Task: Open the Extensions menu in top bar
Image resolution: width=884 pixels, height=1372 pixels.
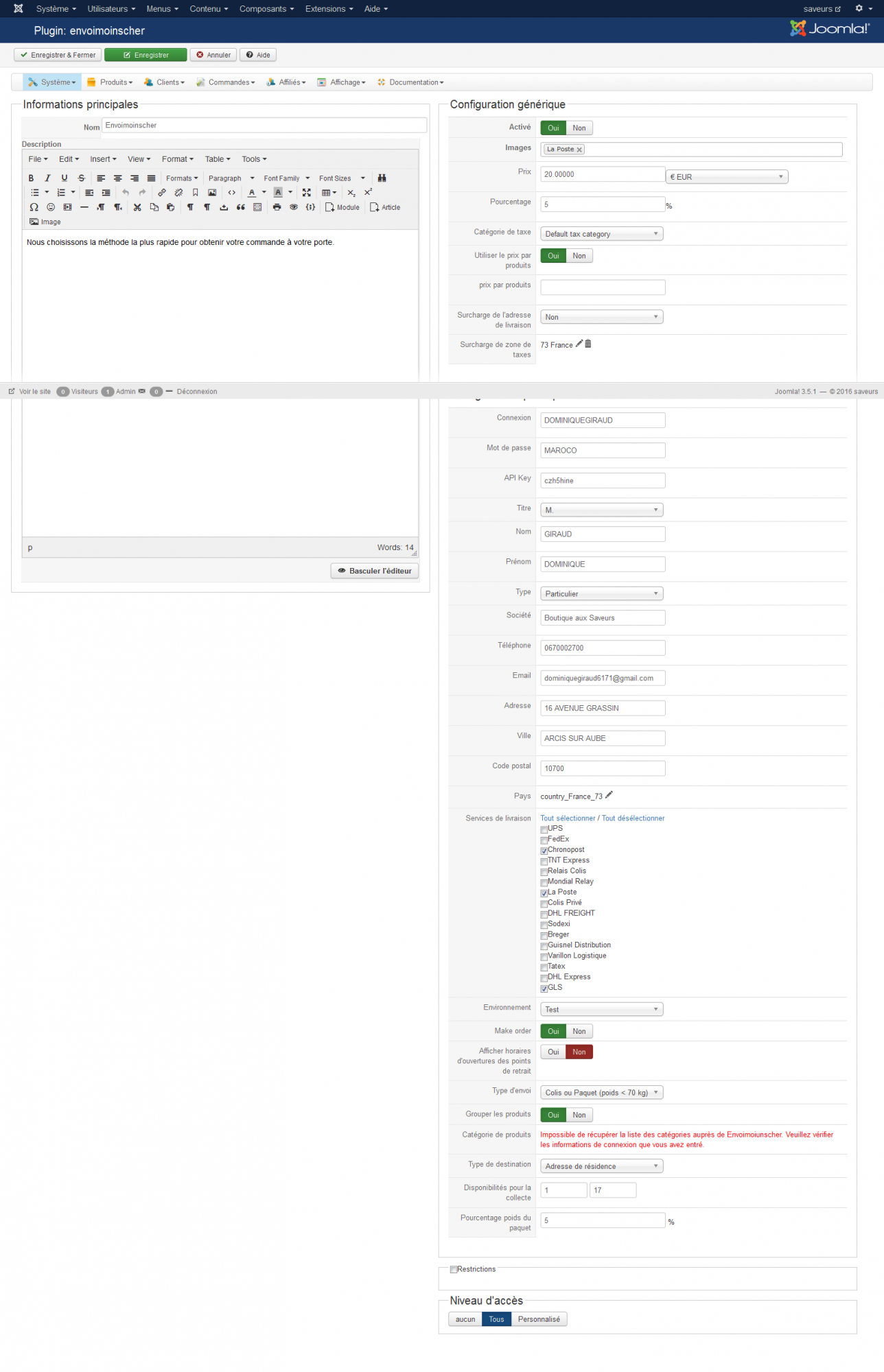Action: click(329, 9)
